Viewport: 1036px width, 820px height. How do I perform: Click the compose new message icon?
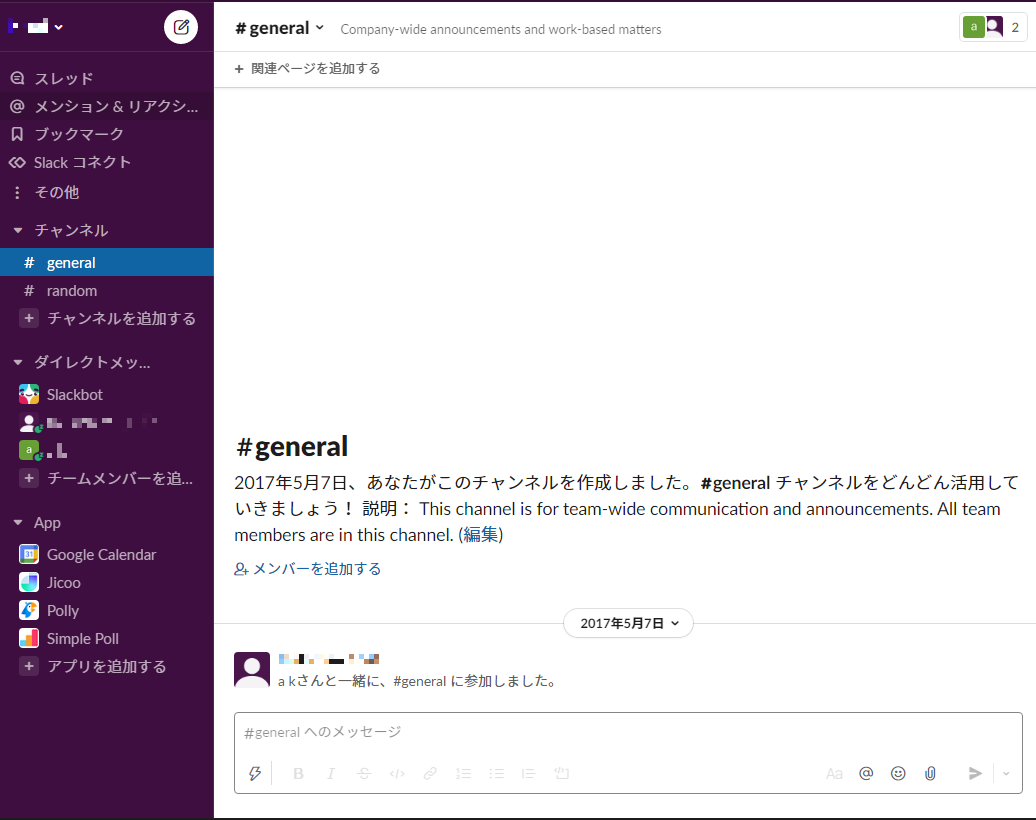point(181,27)
